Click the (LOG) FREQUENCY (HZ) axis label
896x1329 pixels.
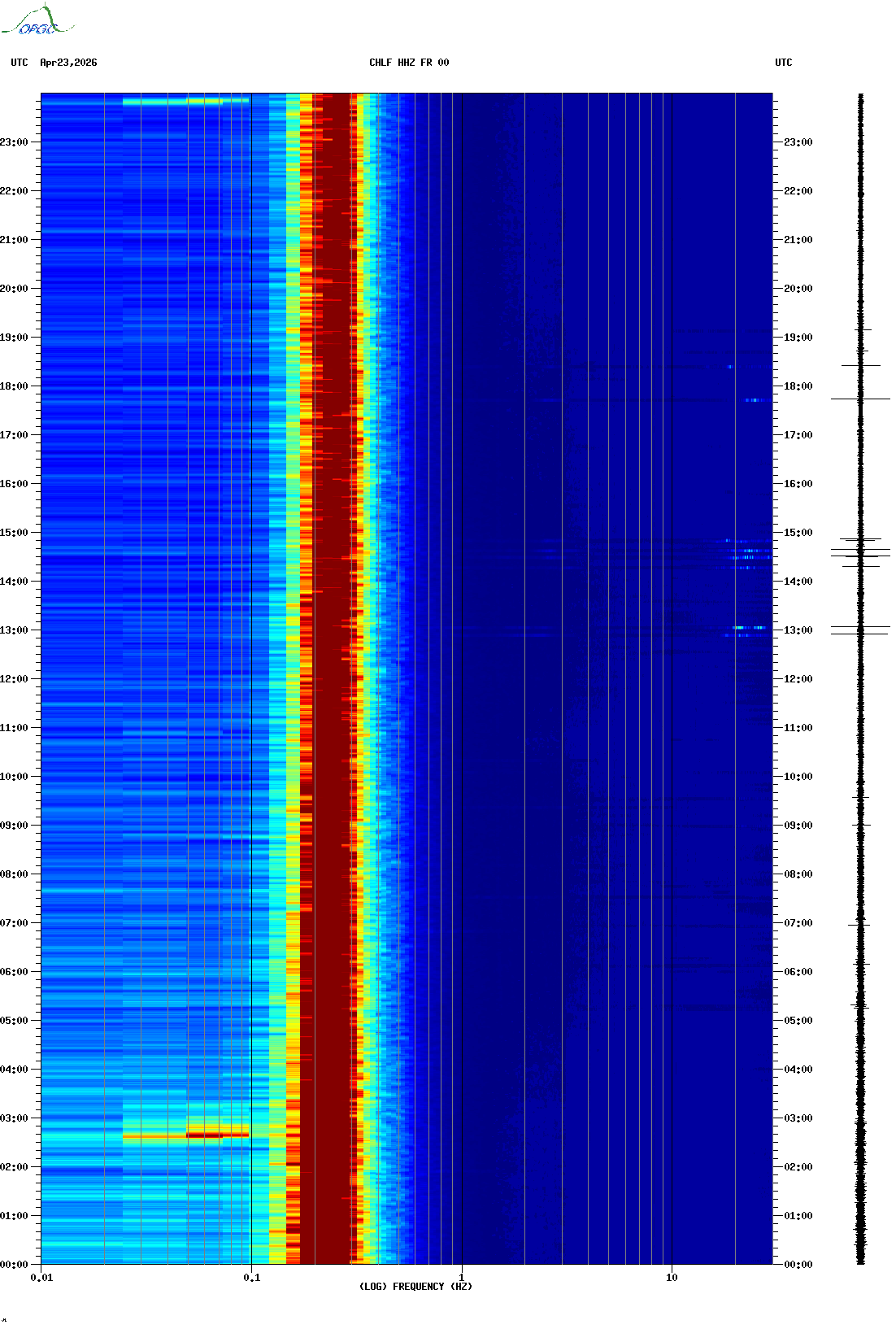(415, 1286)
